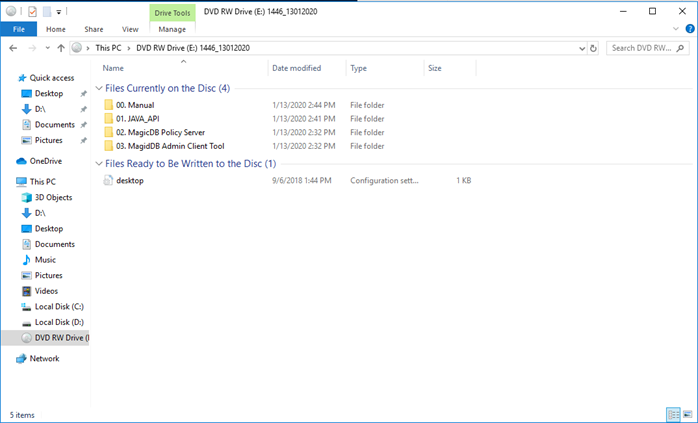Viewport: 698px width, 423px height.
Task: Click the Desktop item under This PC
Action: point(49,228)
